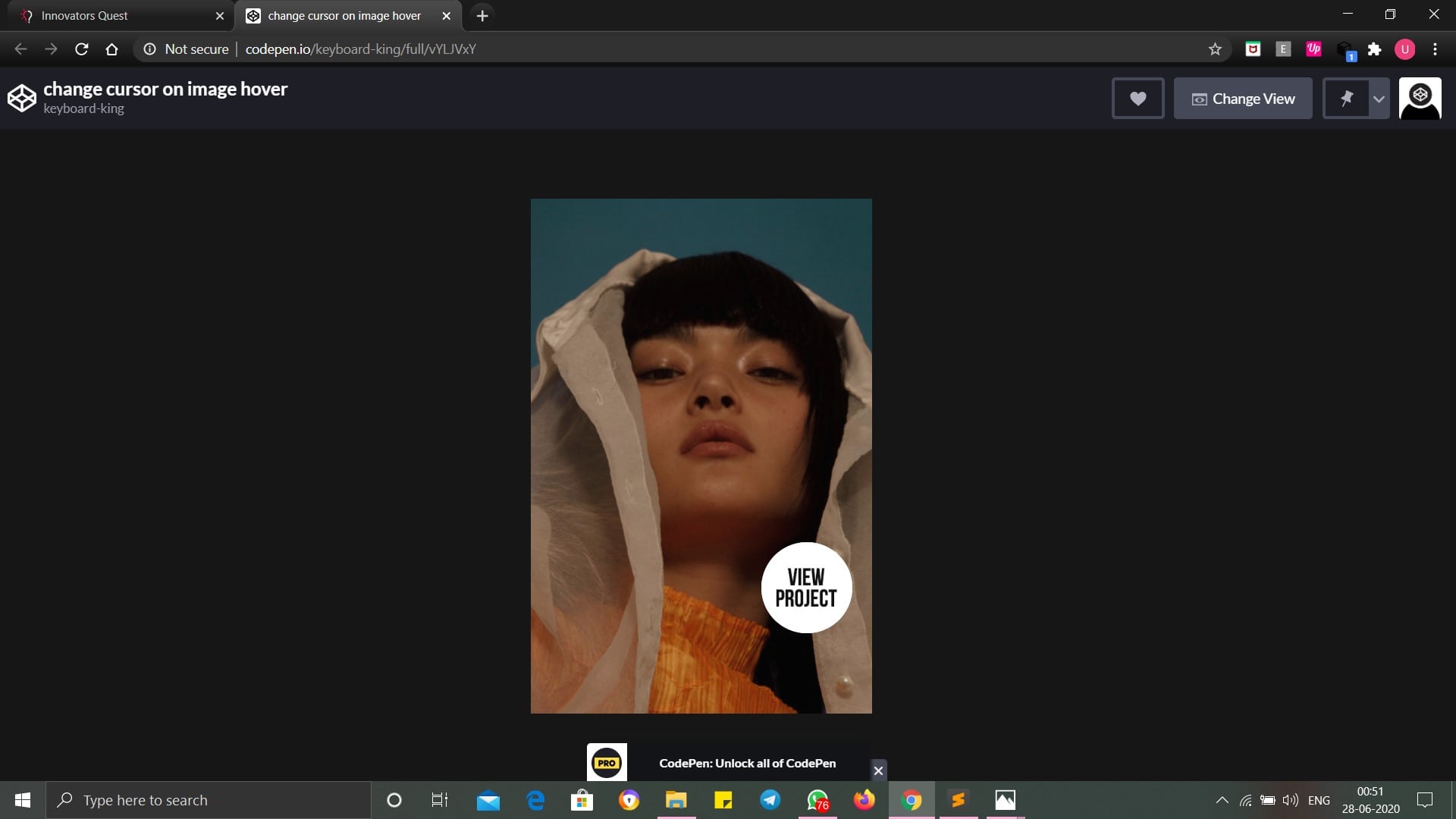
Task: Reload the current page
Action: coord(82,49)
